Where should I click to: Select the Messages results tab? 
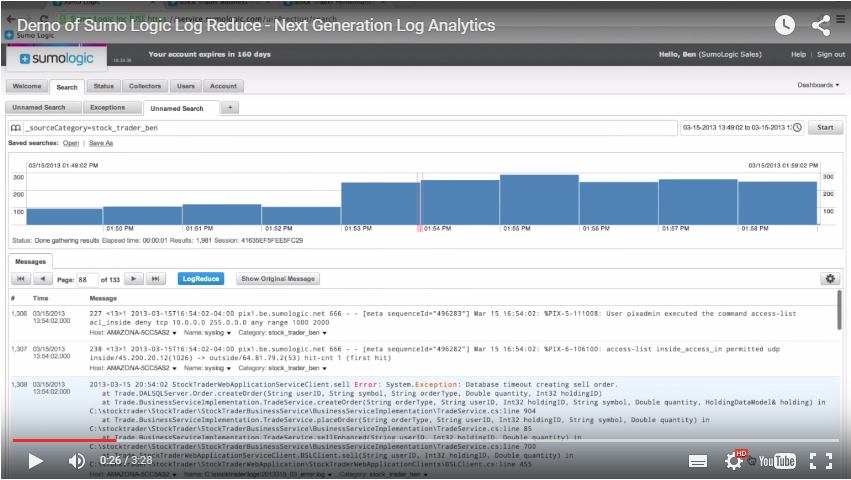click(30, 262)
